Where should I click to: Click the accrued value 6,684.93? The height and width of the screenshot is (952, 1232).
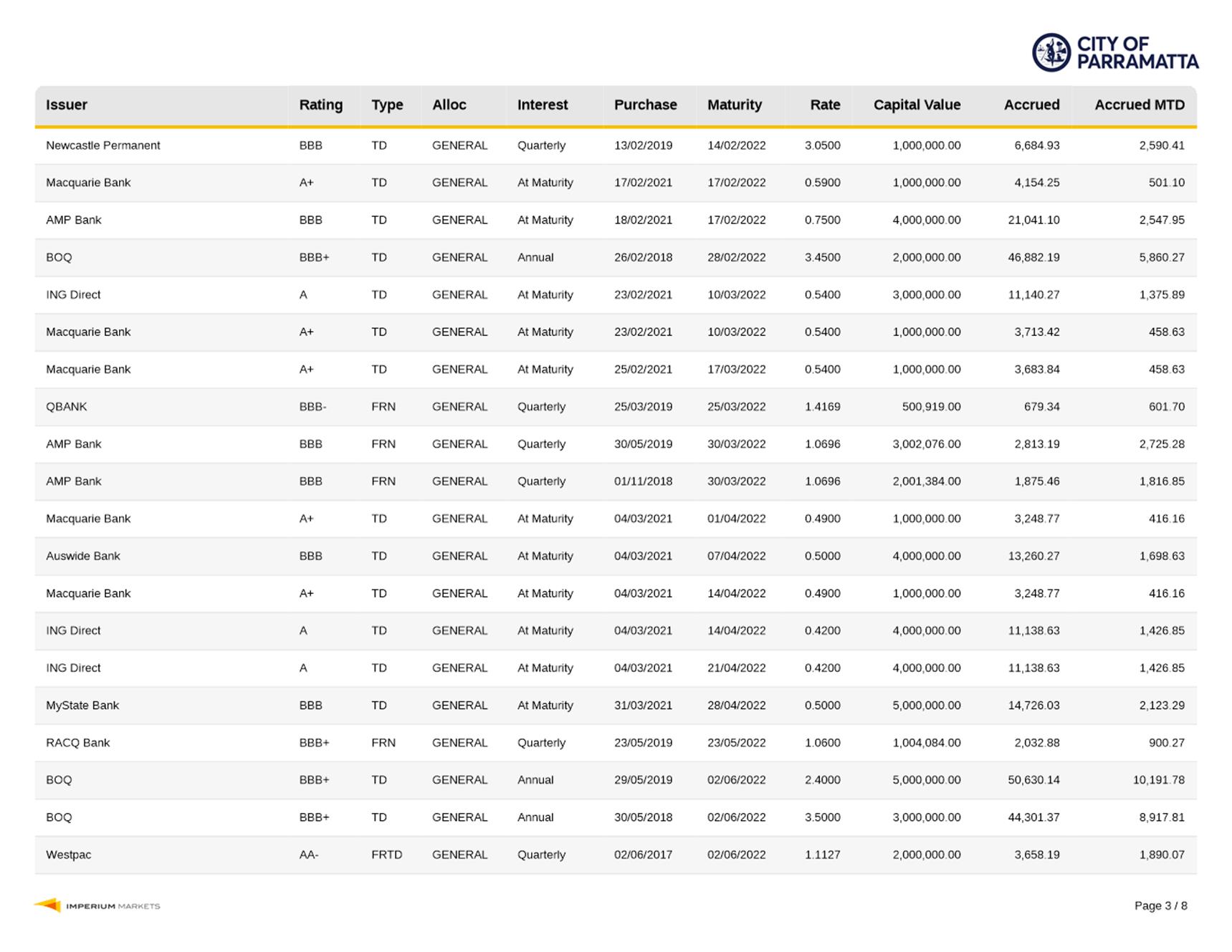1036,145
